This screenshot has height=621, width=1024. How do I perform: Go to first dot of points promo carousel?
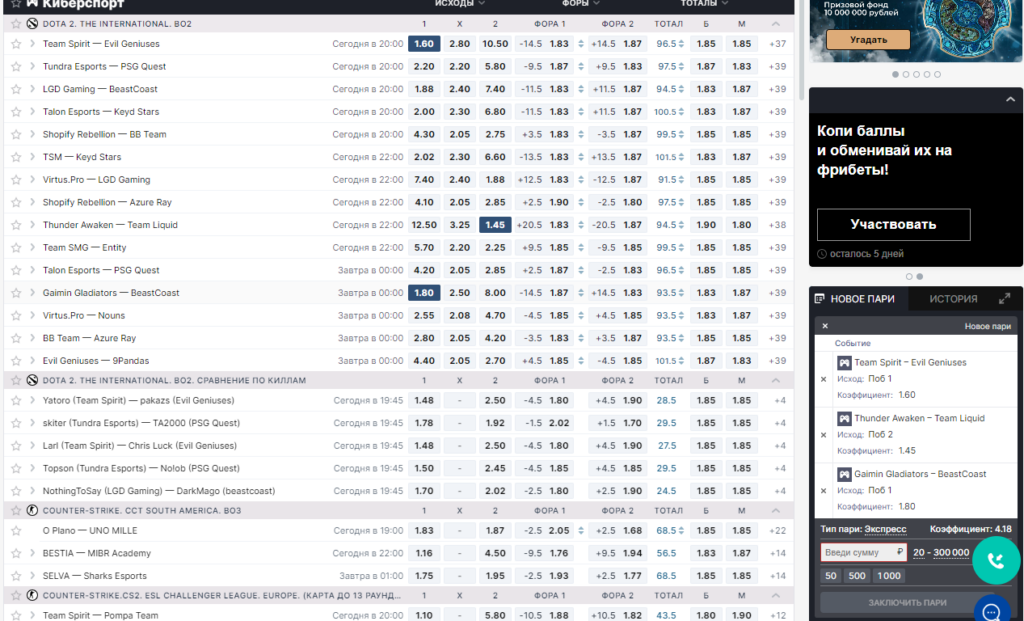[x=909, y=277]
